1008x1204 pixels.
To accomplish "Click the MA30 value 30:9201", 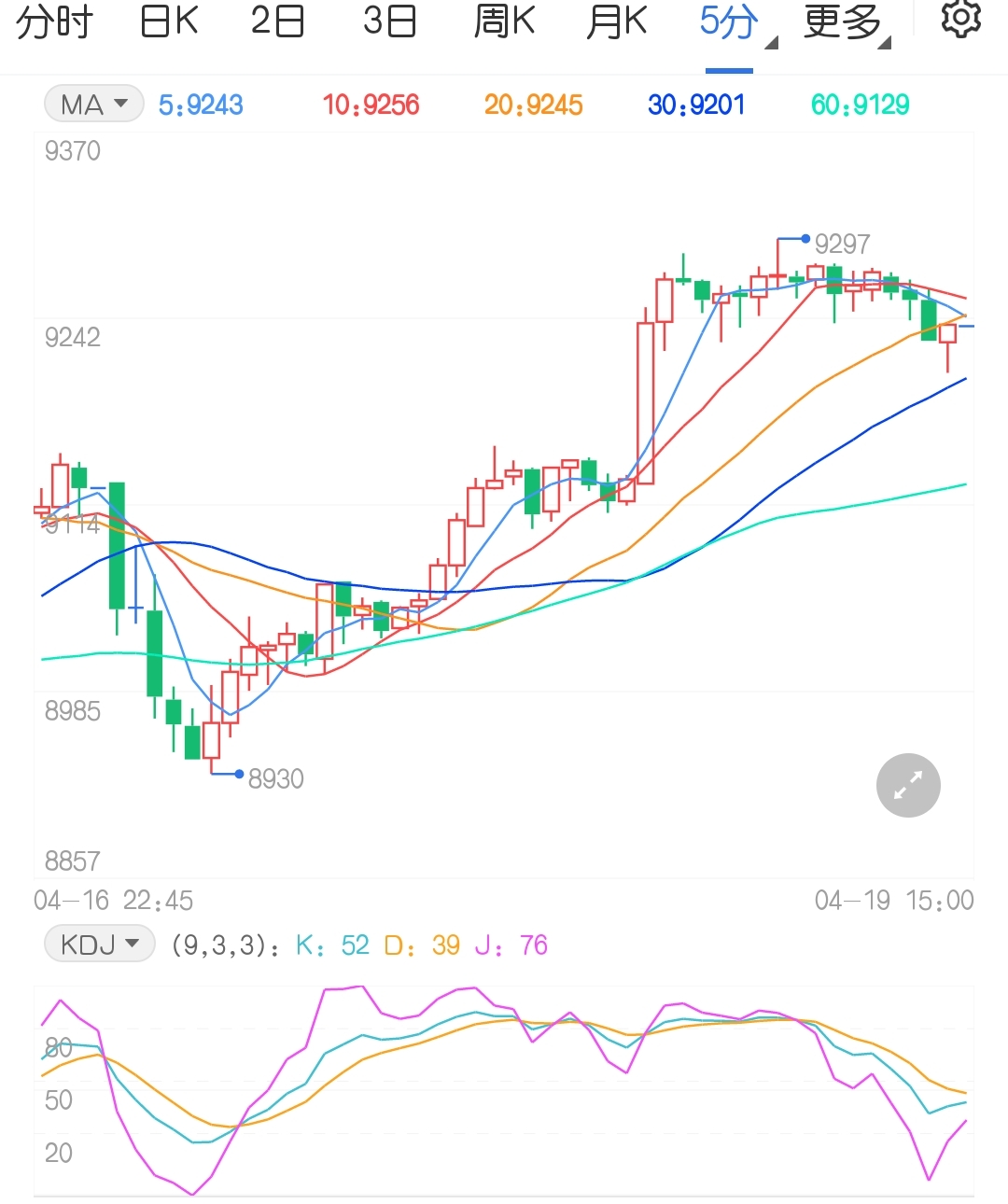I will (x=696, y=105).
